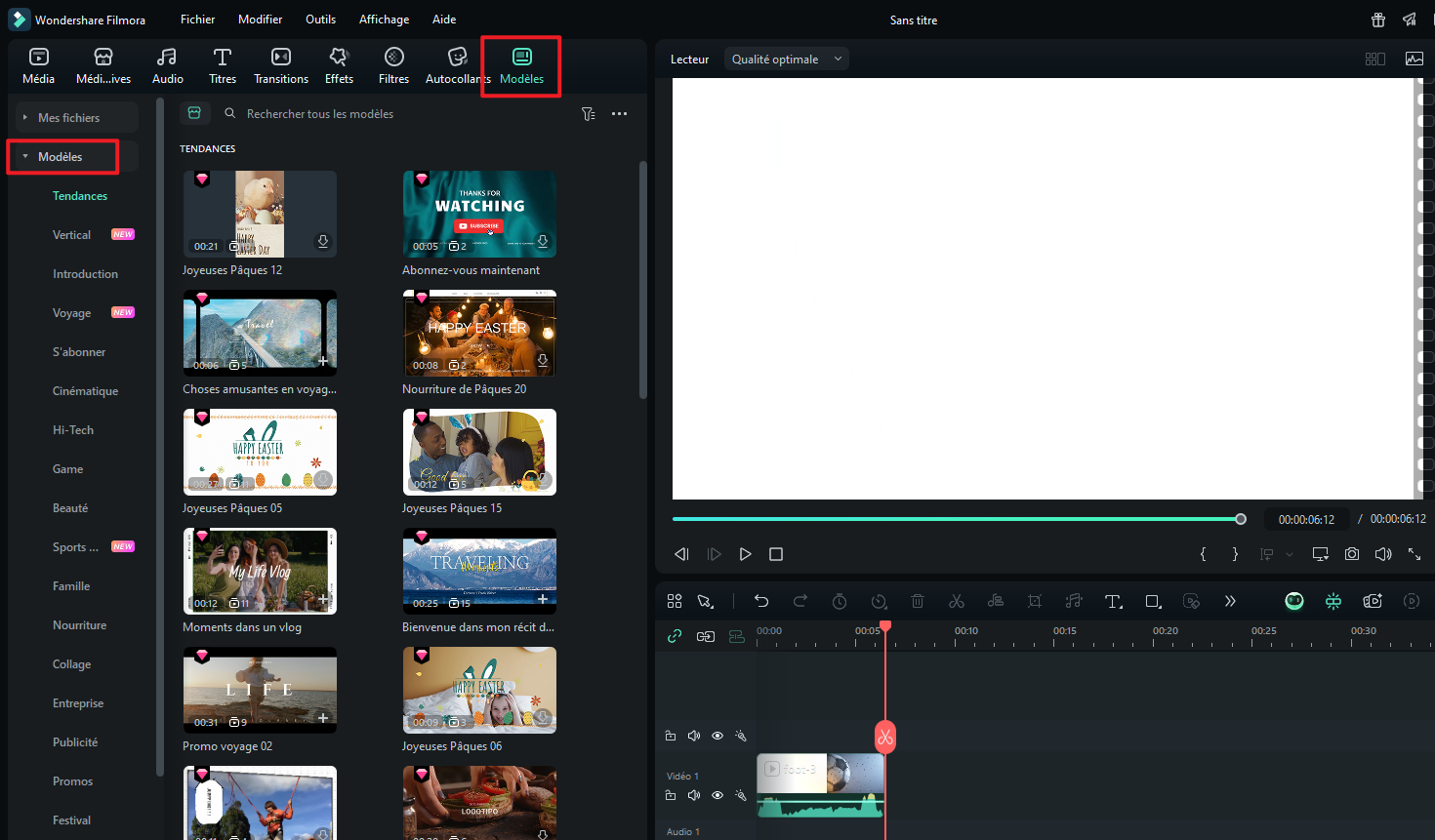Select the Introduction template category
Viewport: 1435px width, 840px height.
click(x=85, y=274)
